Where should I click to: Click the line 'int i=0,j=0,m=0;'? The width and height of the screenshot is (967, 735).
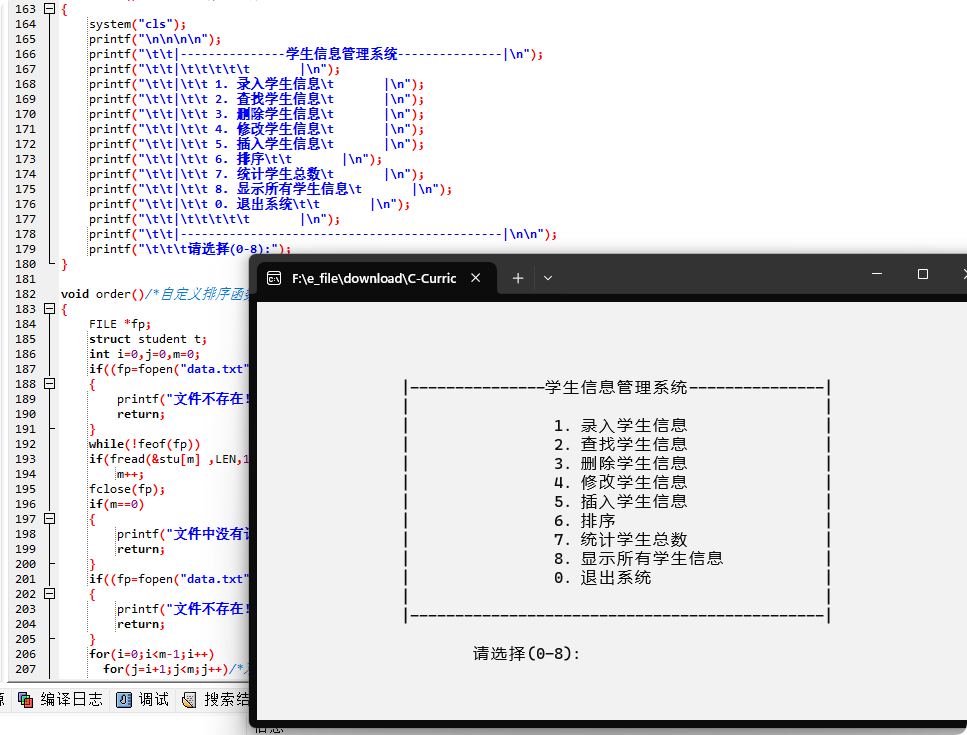click(x=144, y=354)
